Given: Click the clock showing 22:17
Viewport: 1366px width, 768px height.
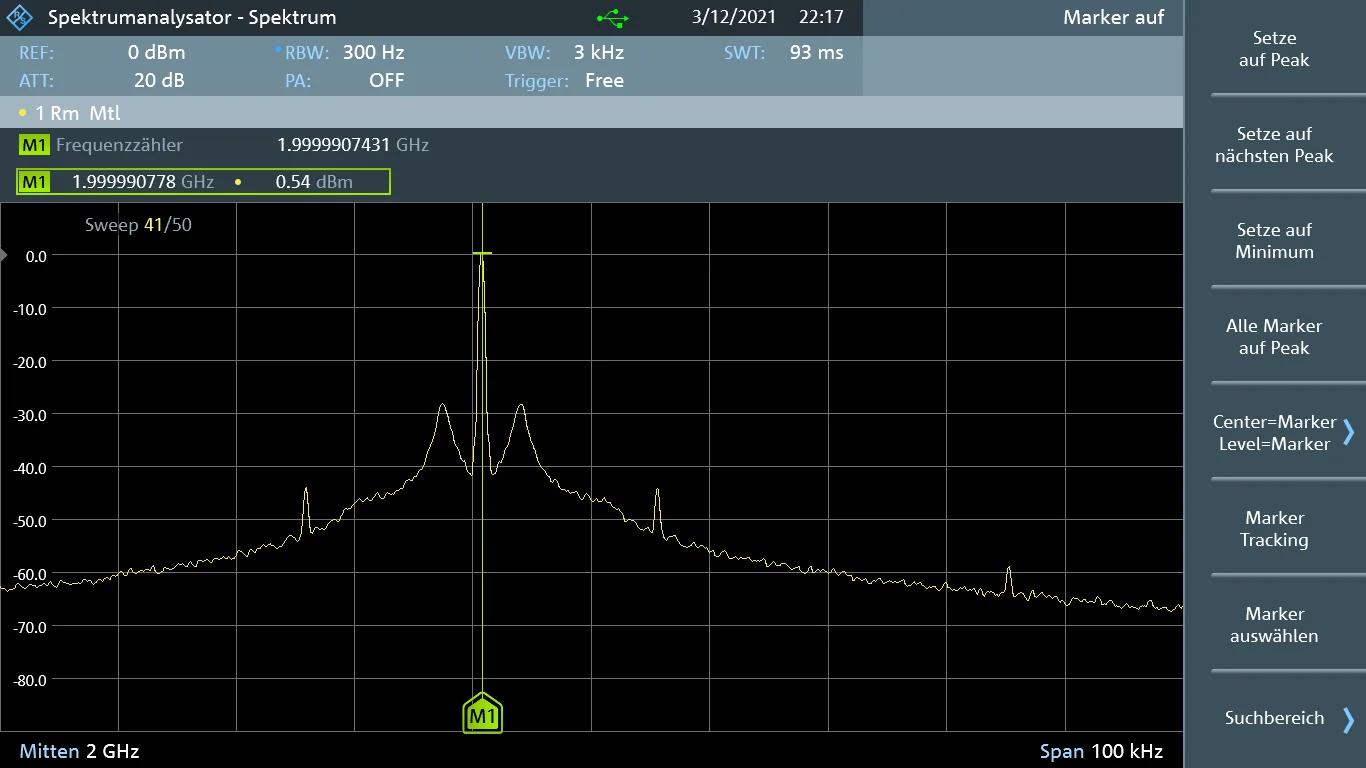Looking at the screenshot, I should (821, 18).
